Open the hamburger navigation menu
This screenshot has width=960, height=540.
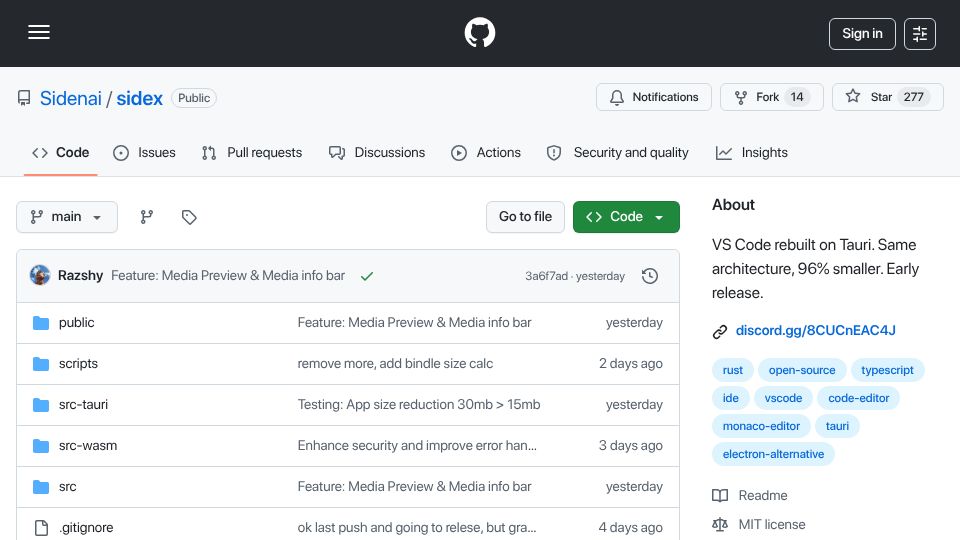pos(39,32)
